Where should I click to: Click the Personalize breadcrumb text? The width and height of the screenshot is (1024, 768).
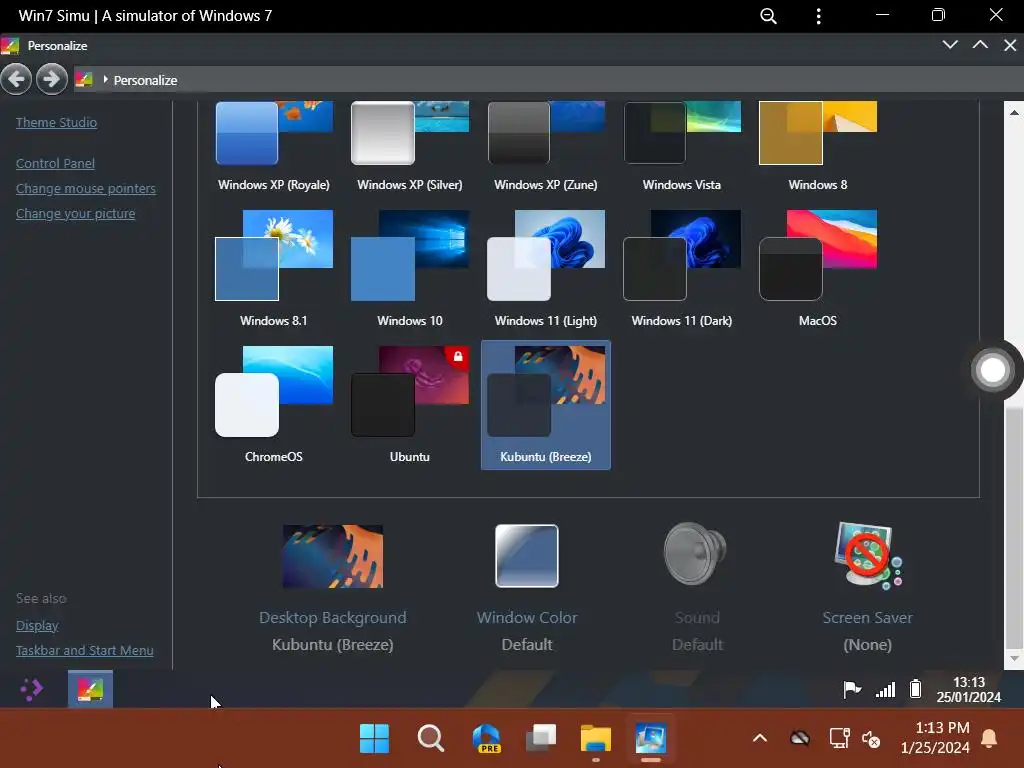point(145,80)
